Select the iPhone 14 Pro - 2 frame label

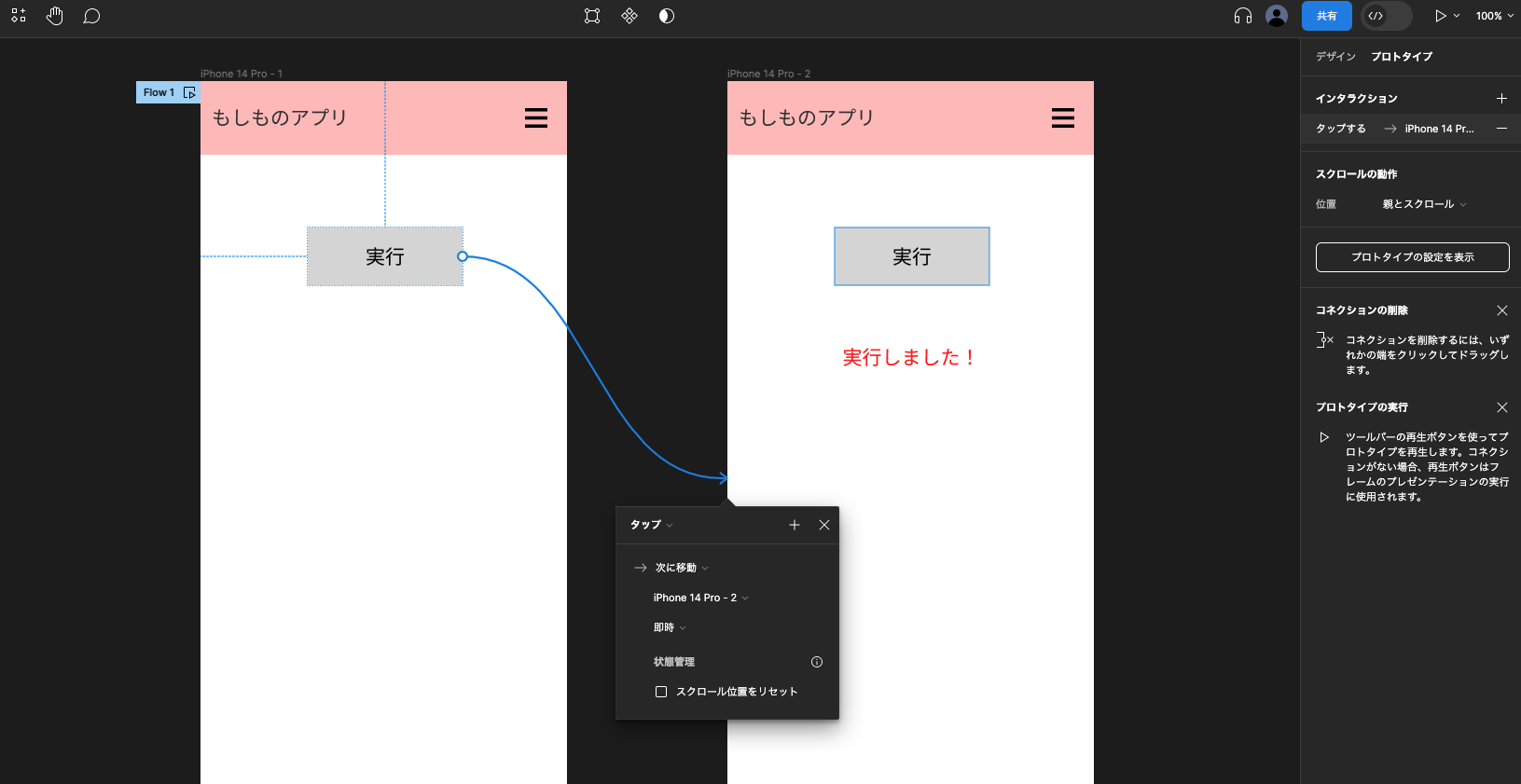pos(769,74)
